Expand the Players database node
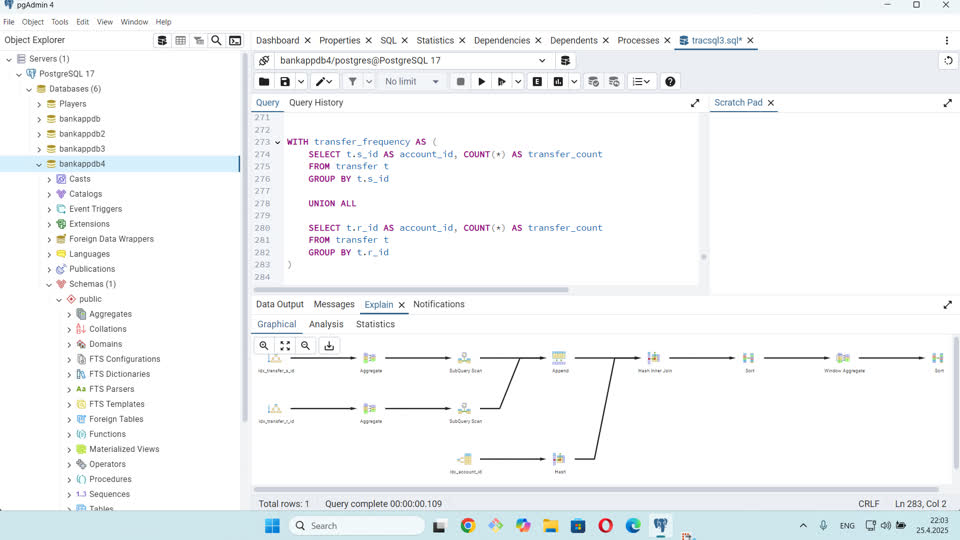Viewport: 960px width, 540px height. pyautogui.click(x=39, y=104)
